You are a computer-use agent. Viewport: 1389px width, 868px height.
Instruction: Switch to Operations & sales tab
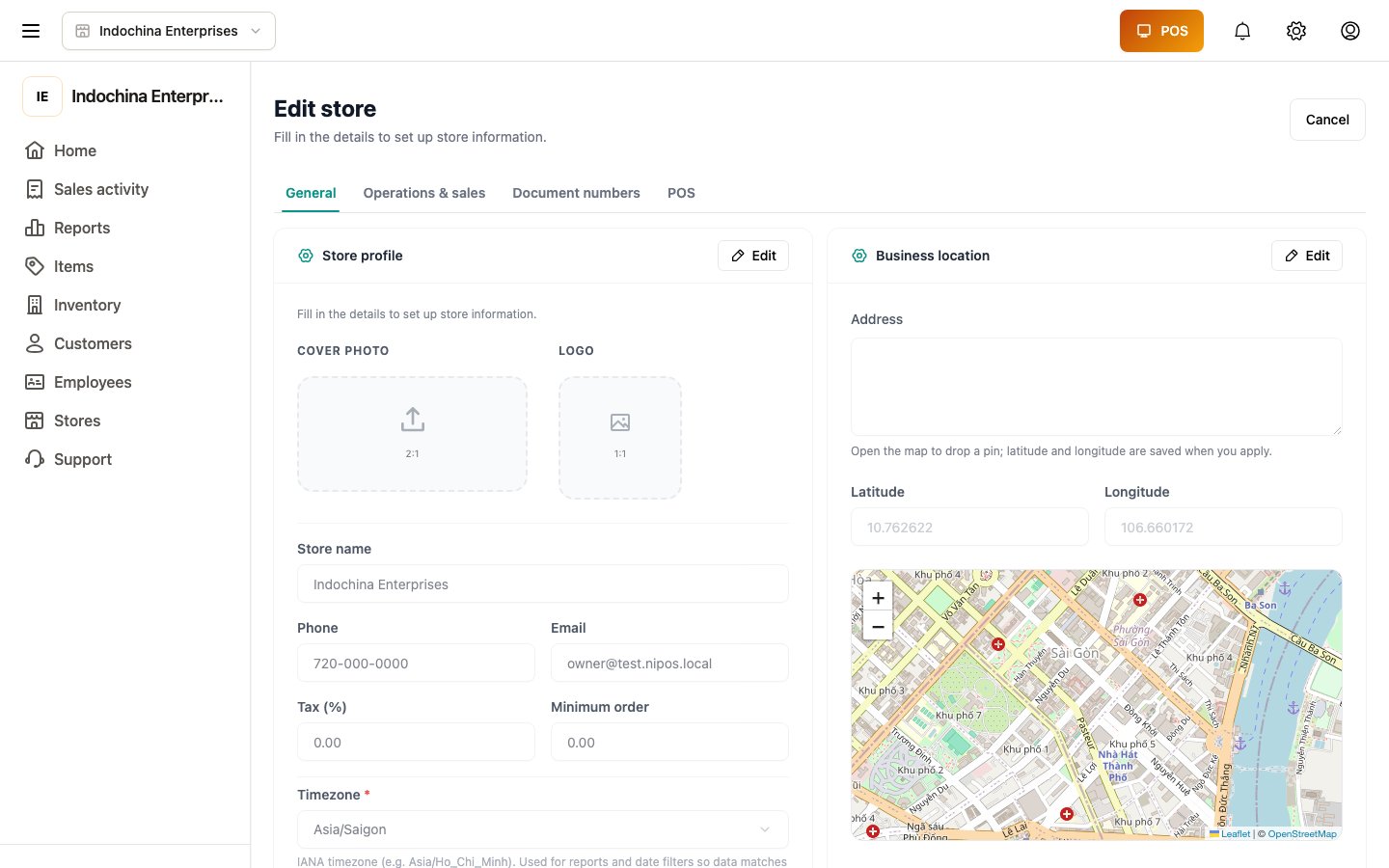[424, 193]
